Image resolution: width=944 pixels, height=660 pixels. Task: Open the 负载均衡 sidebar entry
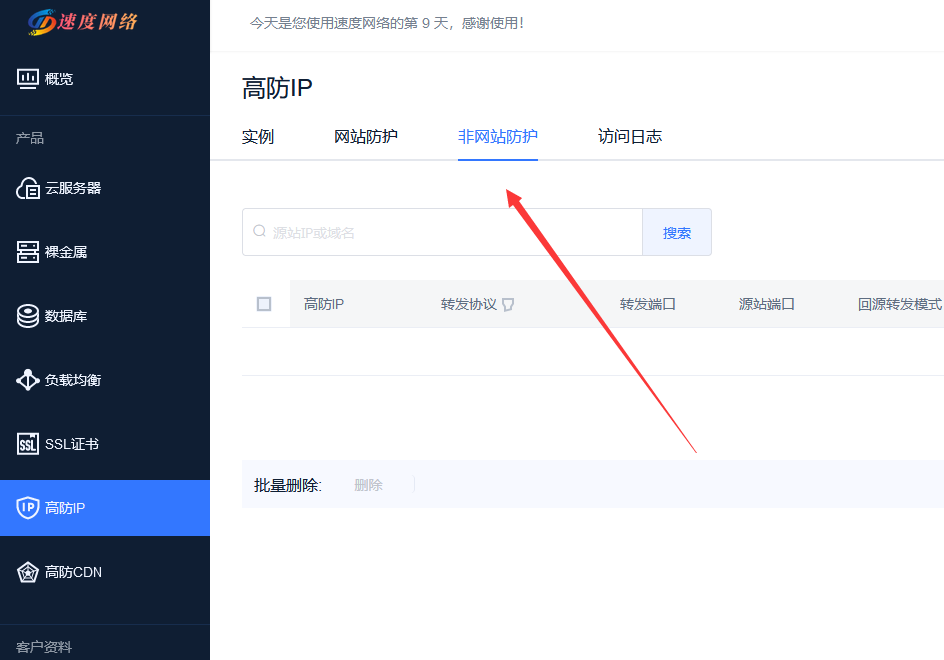pos(105,380)
